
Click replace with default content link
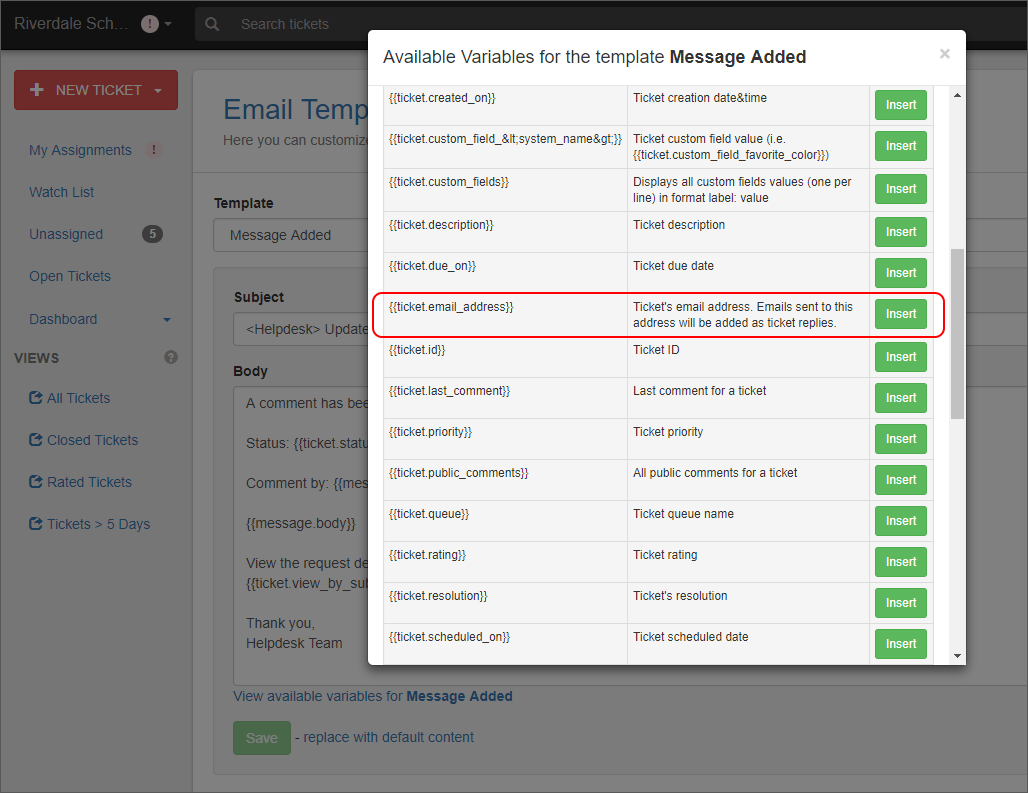point(388,737)
